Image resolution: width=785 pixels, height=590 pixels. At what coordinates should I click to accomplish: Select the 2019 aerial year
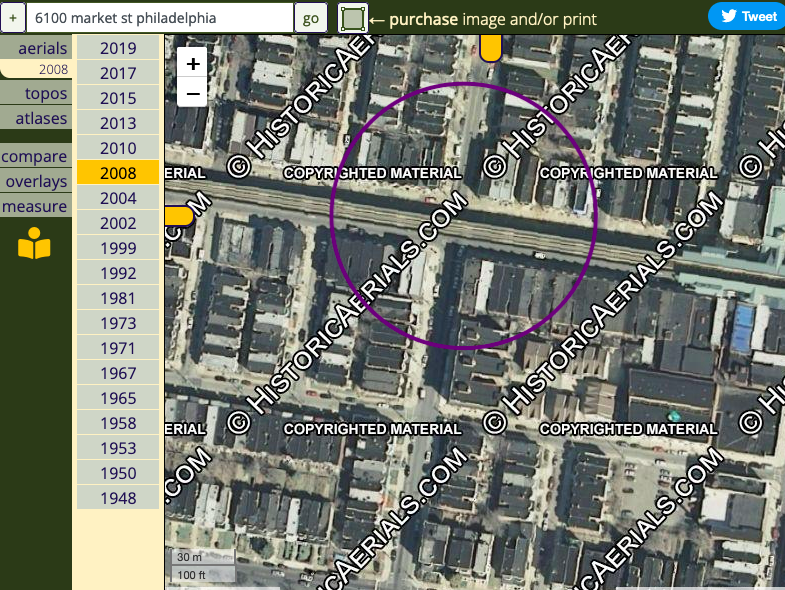(118, 48)
